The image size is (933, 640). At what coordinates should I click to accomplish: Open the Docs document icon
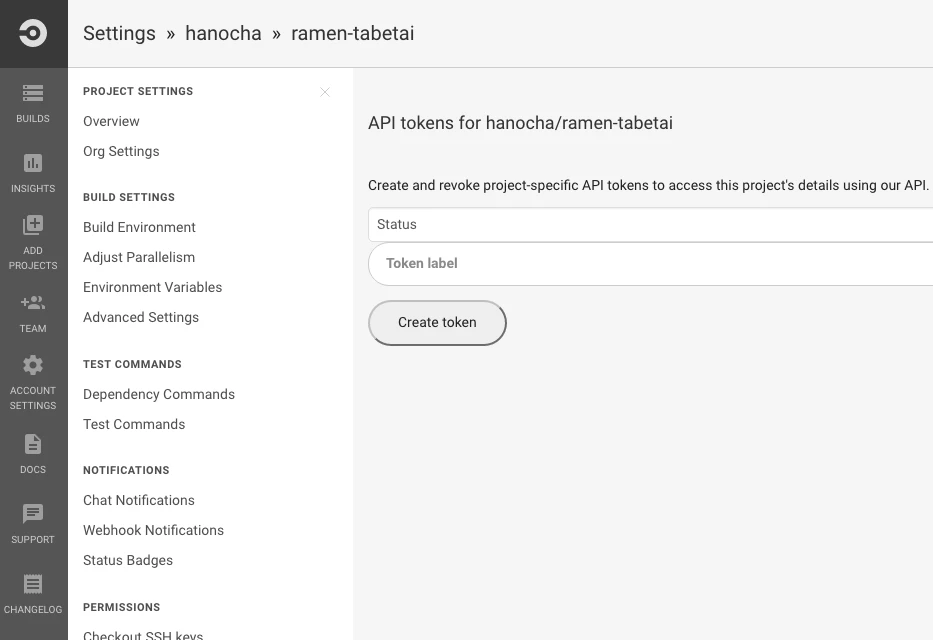(33, 444)
